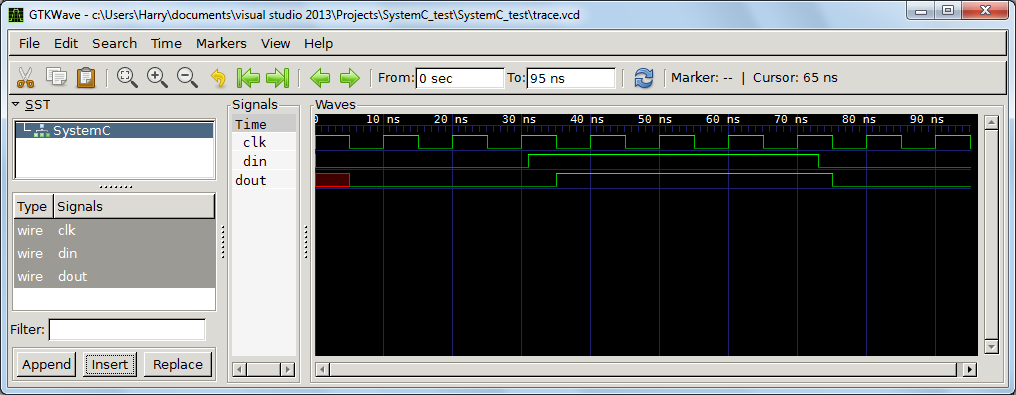The width and height of the screenshot is (1016, 395).
Task: Find next edge with right arrow
Action: (x=349, y=78)
